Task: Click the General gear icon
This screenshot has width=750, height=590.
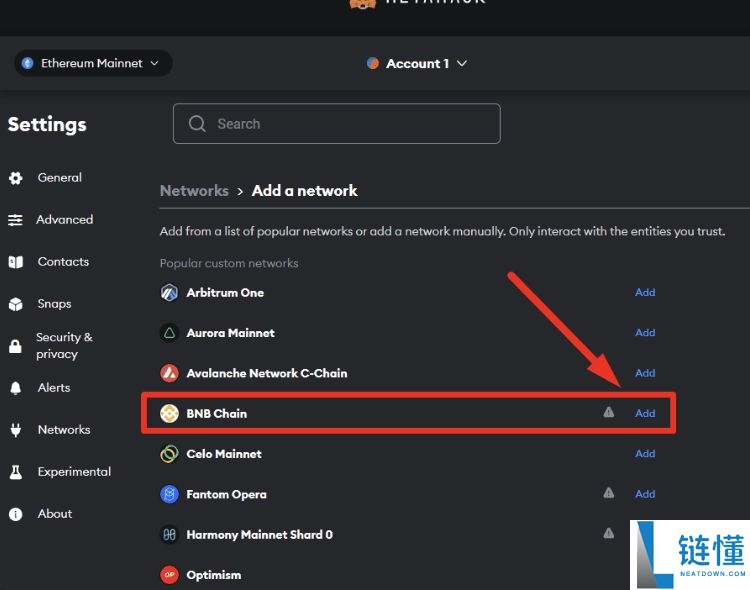Action: point(16,178)
